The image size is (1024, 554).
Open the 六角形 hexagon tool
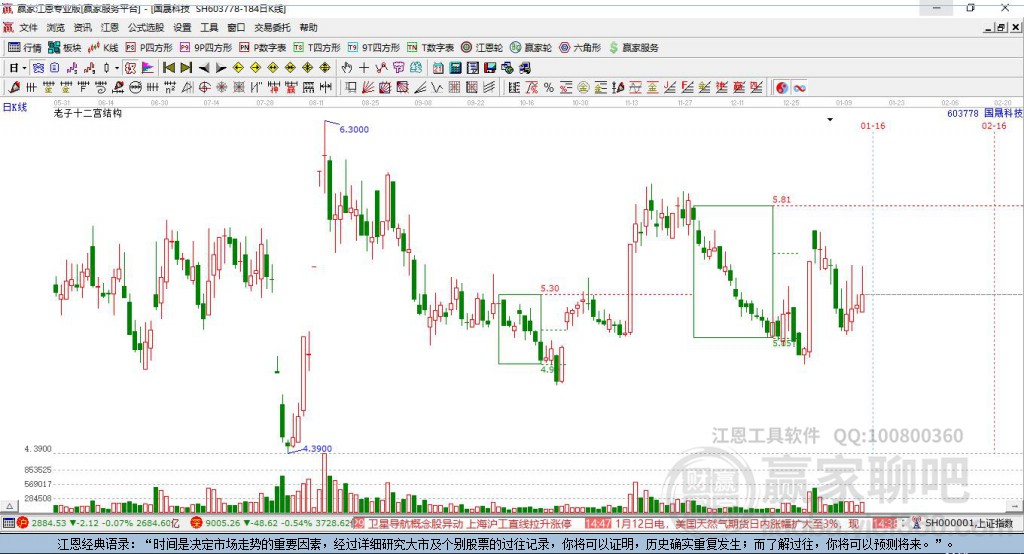580,48
